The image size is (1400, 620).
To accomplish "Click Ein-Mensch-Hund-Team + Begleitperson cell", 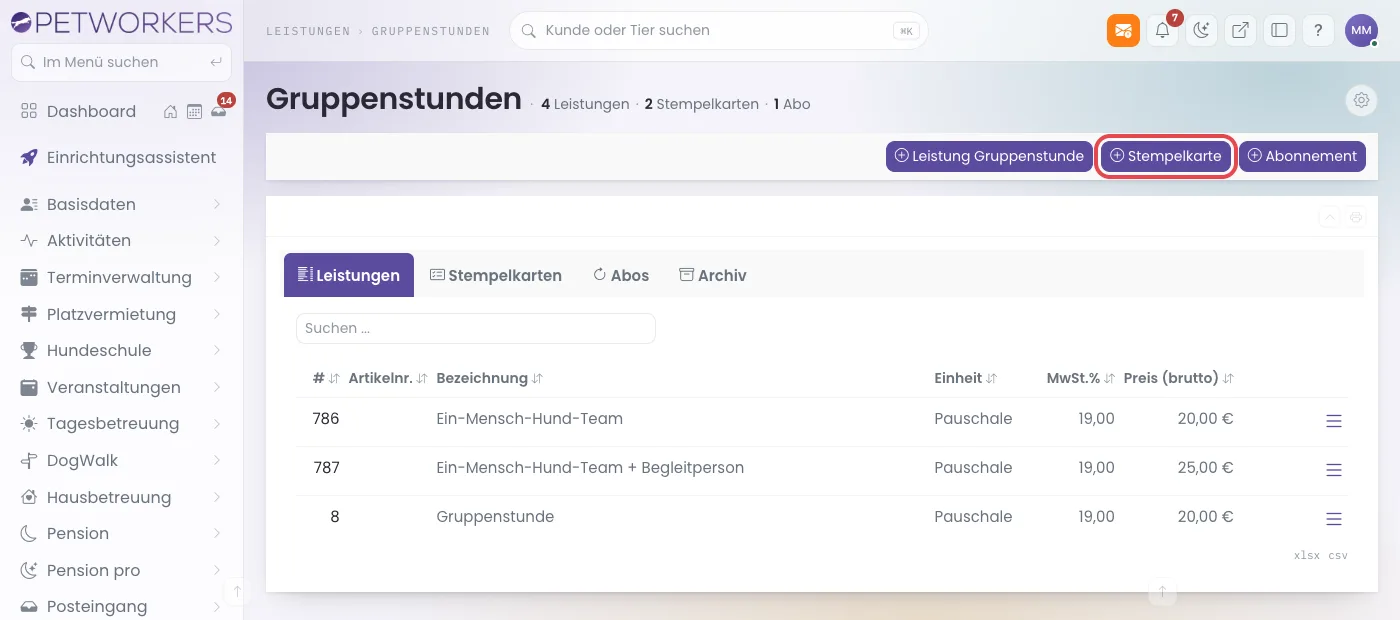I will (590, 467).
